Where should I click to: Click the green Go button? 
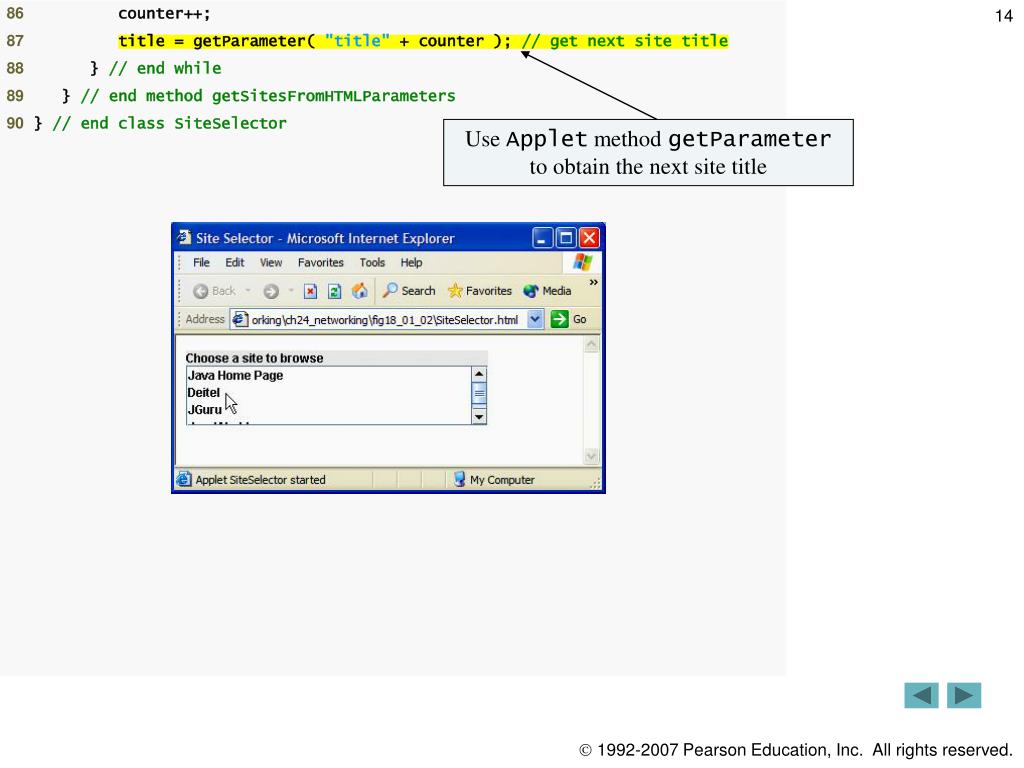pos(569,319)
